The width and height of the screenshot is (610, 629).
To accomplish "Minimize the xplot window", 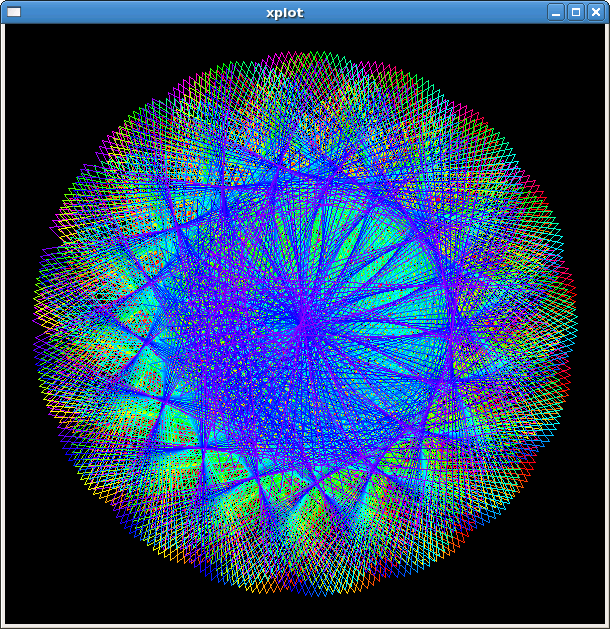I will tap(556, 12).
